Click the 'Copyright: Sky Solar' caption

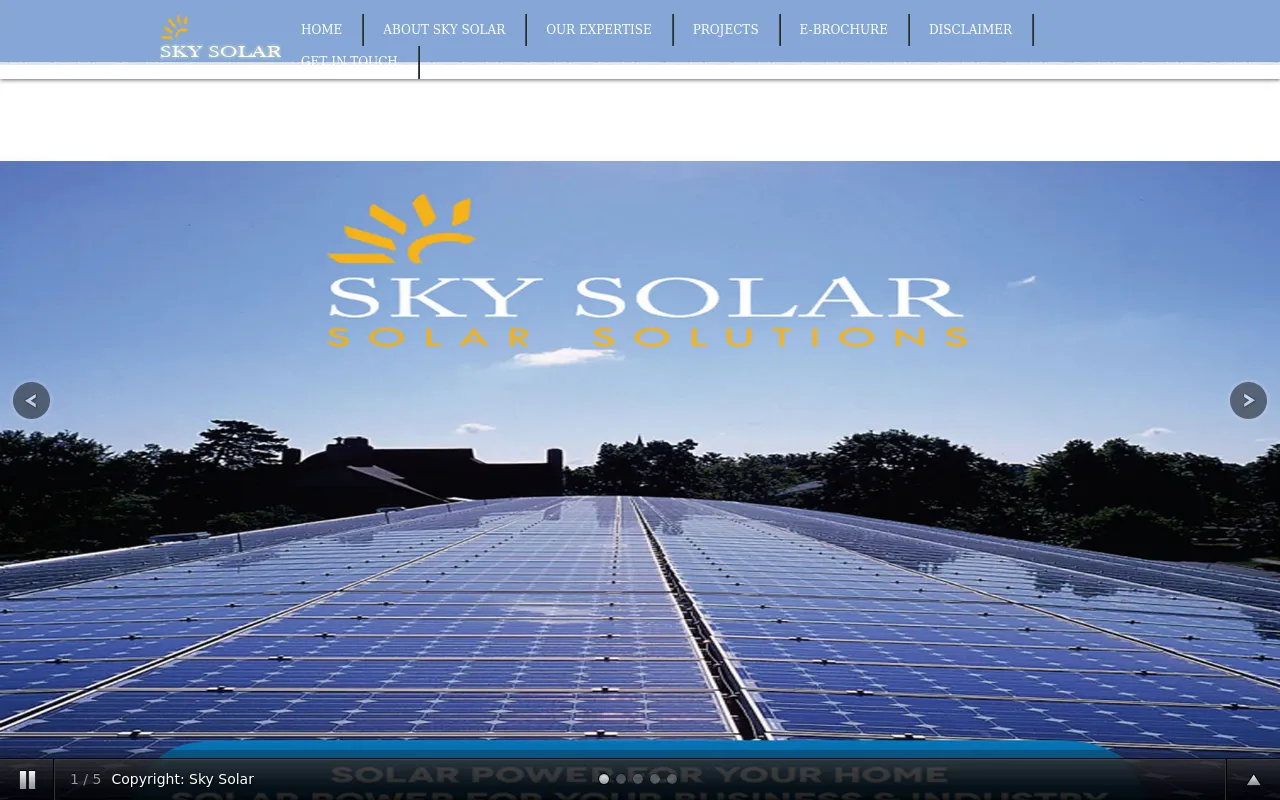tap(182, 779)
